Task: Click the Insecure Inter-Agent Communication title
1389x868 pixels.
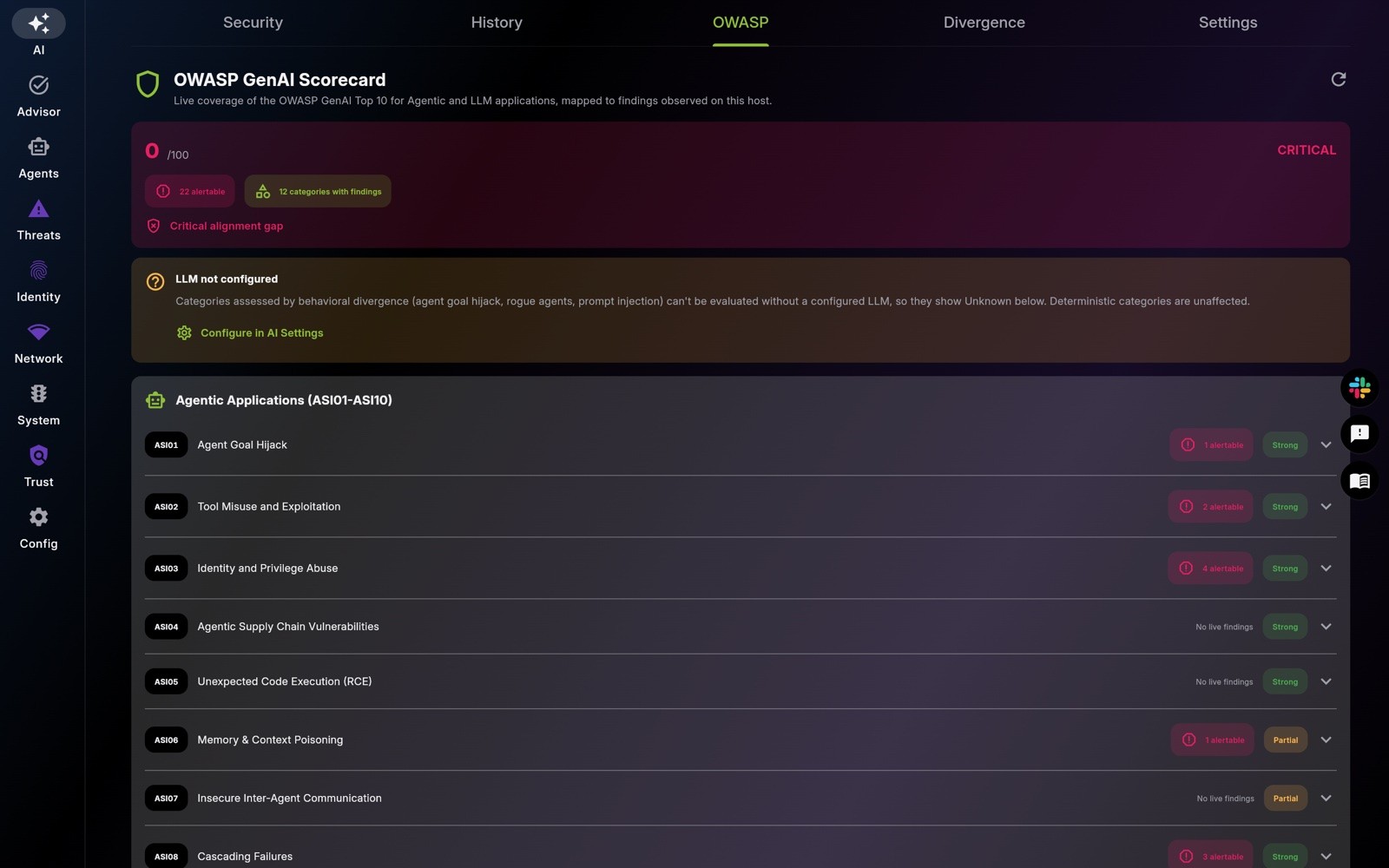Action: 289,798
